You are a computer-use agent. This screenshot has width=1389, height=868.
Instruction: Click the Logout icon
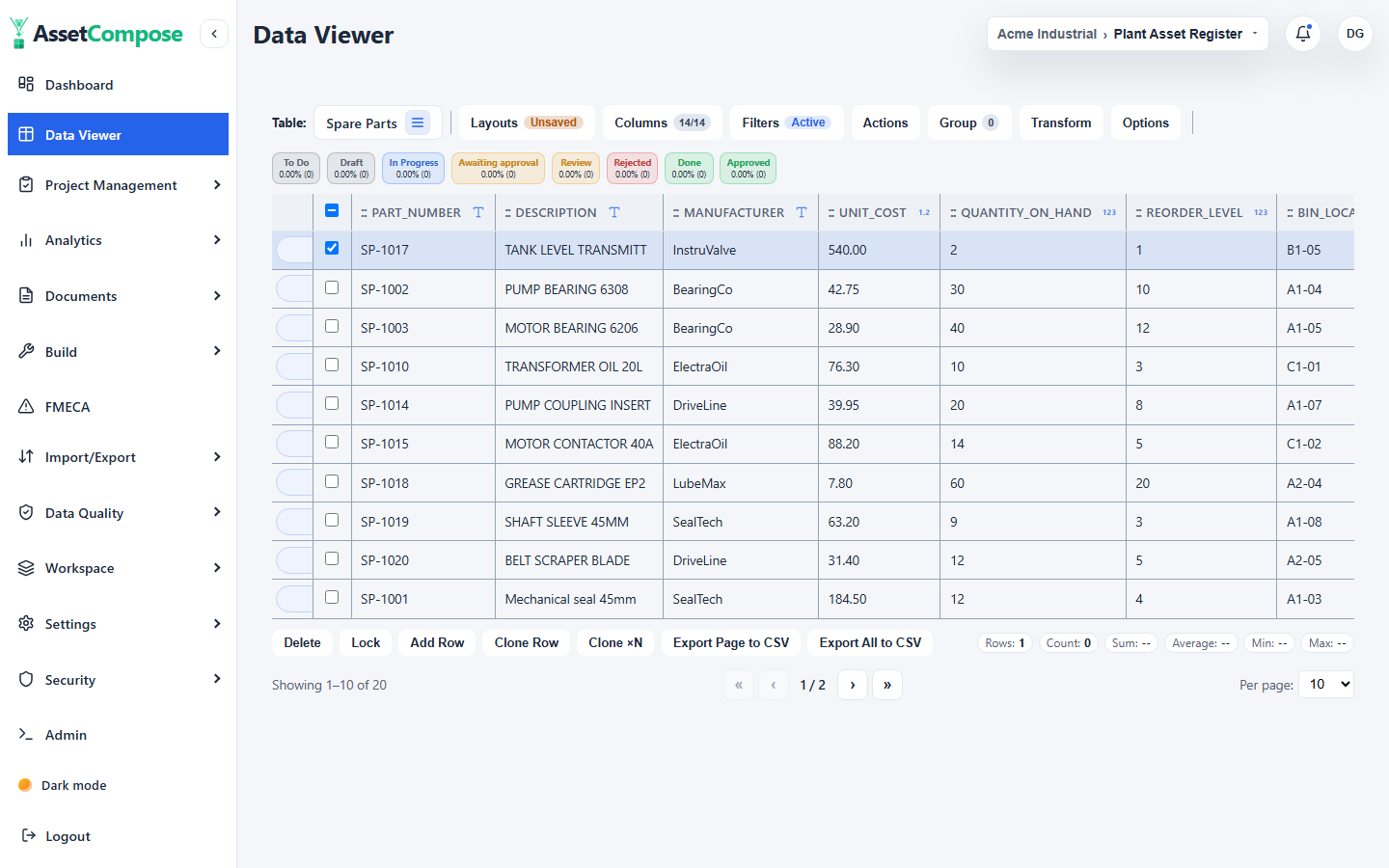[x=29, y=835]
